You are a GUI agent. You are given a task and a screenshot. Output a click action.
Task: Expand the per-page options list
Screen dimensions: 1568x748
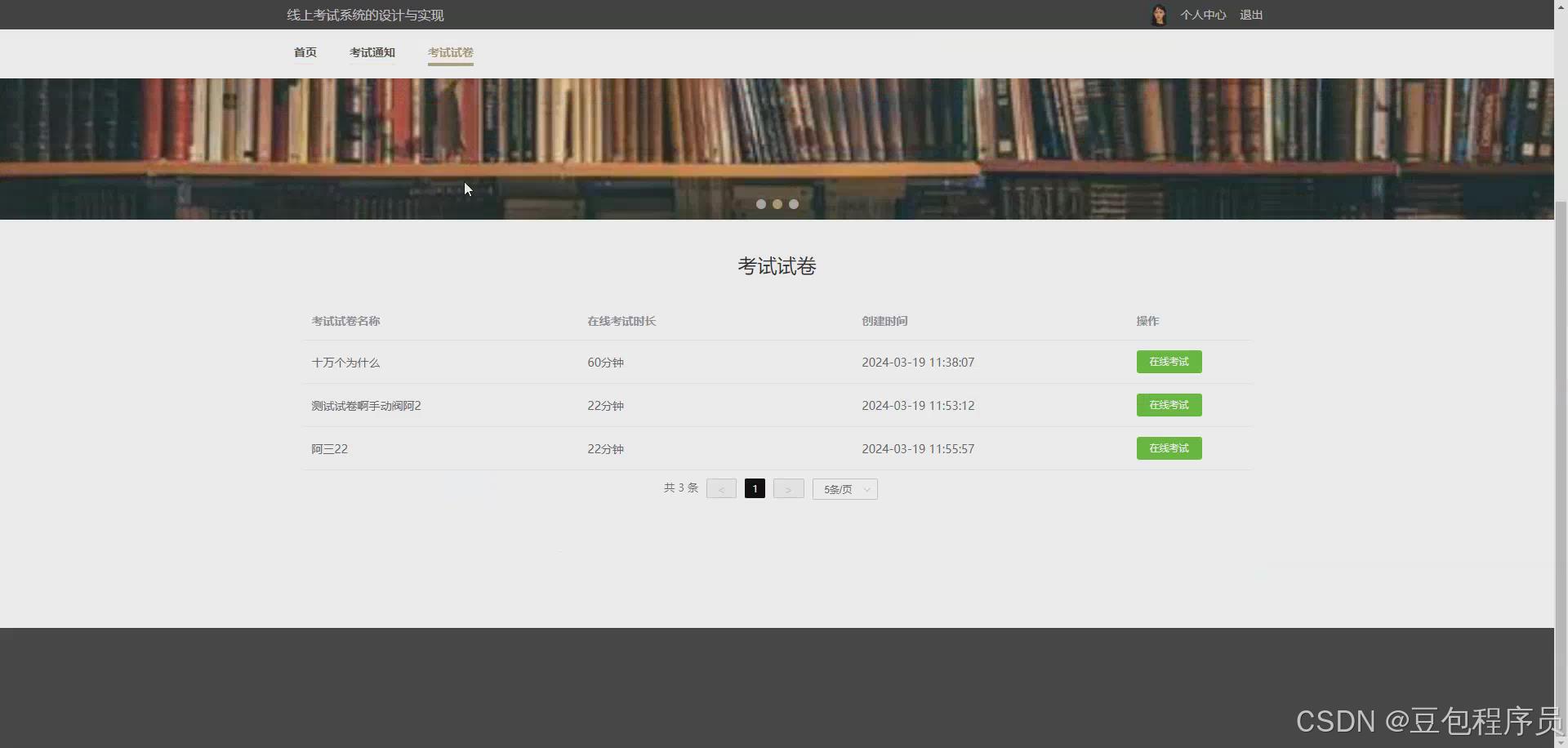tap(844, 488)
